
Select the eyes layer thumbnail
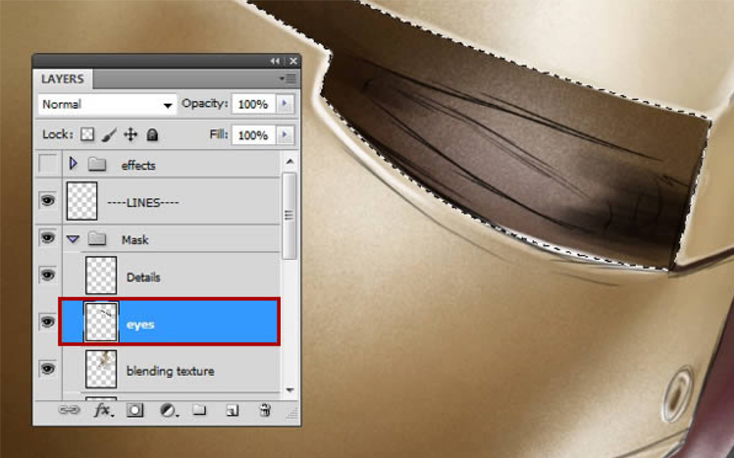pyautogui.click(x=101, y=322)
